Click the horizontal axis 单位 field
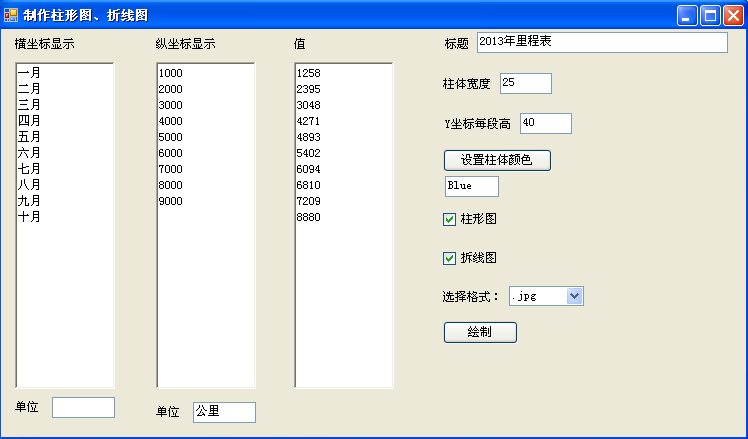 pyautogui.click(x=83, y=407)
